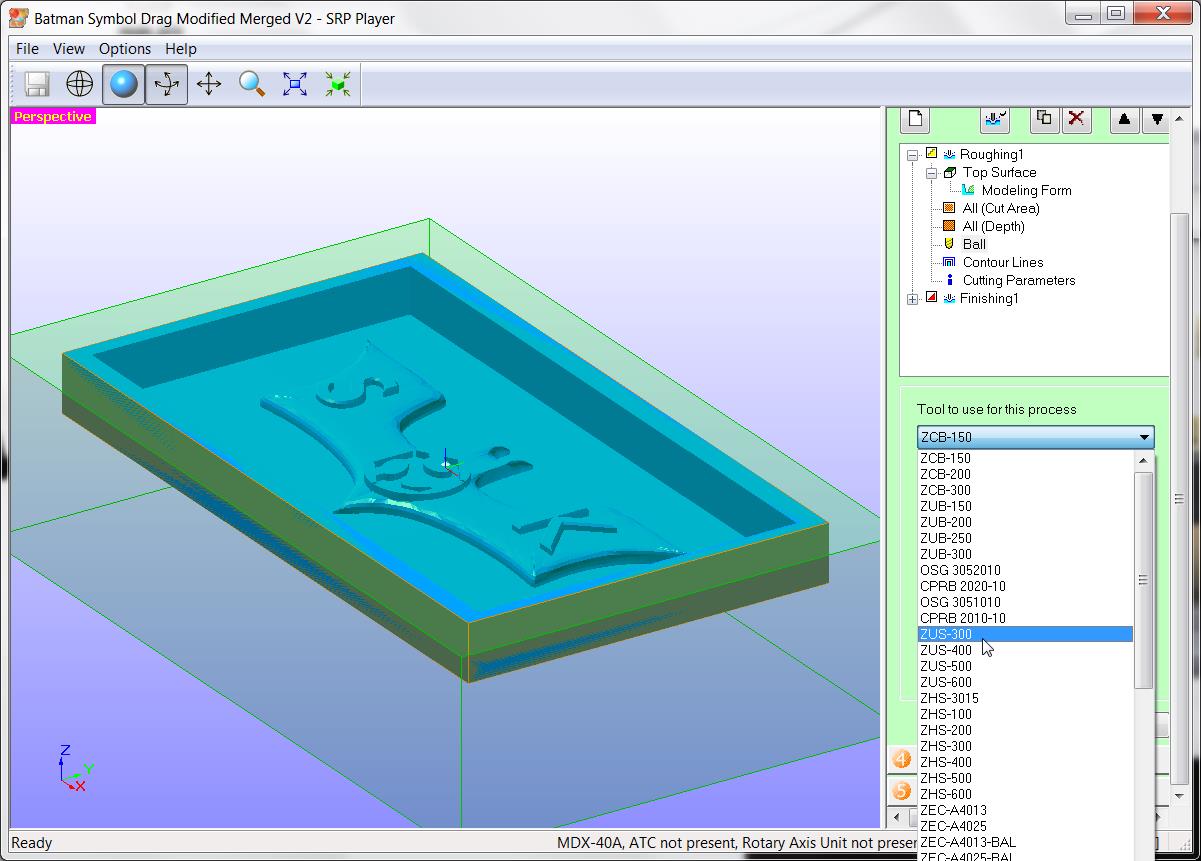Screen dimensions: 1201x861
Task: Close the ZCB-150 tool dropdown arrow
Action: (x=1144, y=437)
